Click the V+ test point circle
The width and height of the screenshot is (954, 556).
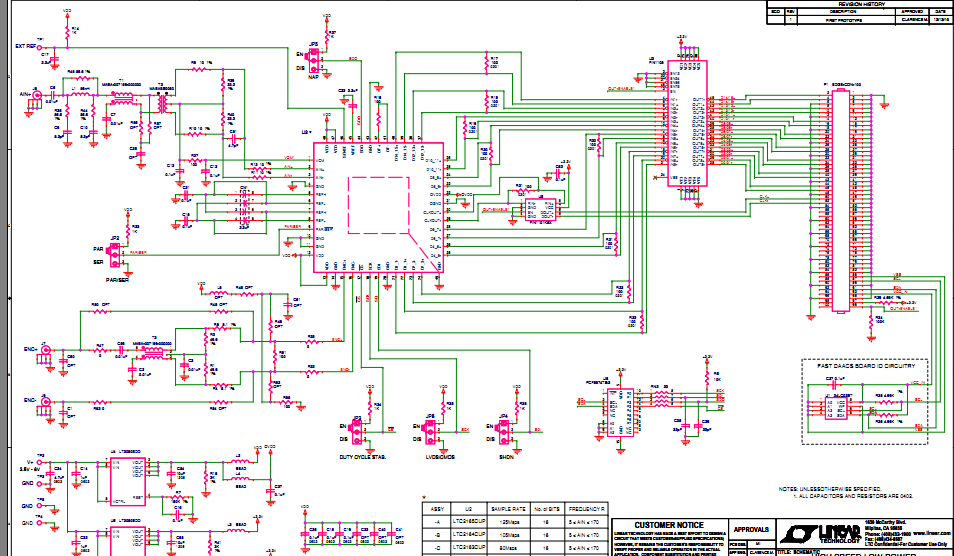[x=40, y=462]
